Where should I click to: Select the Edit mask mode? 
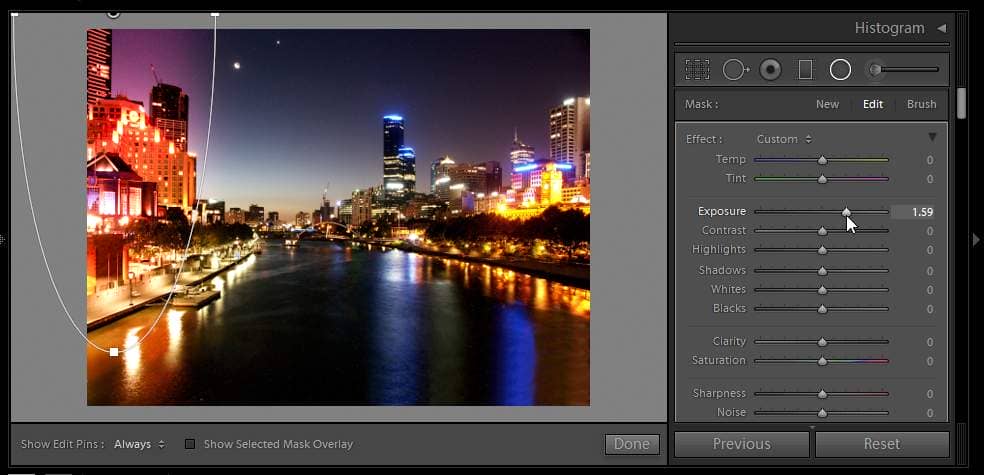click(x=873, y=104)
